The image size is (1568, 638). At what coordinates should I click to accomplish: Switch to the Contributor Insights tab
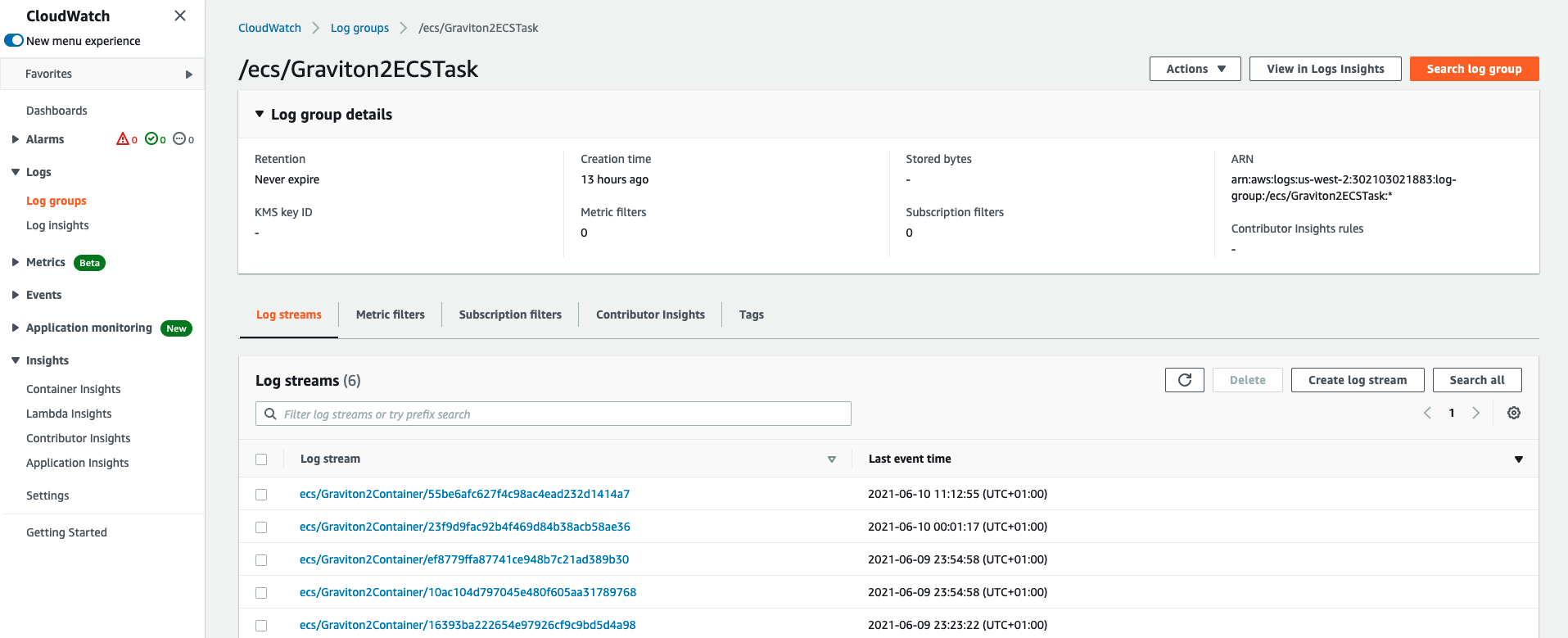[650, 314]
